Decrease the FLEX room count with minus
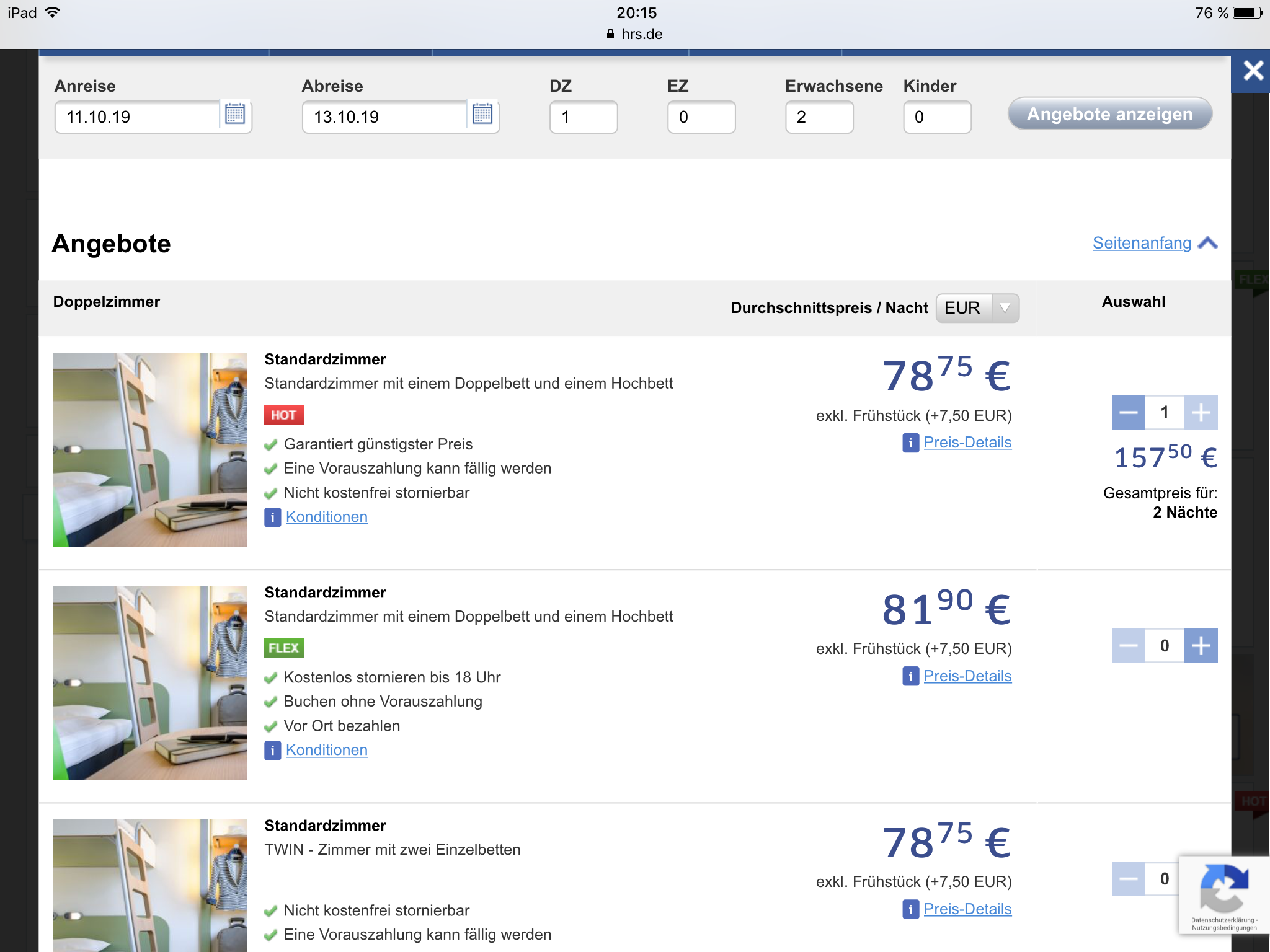This screenshot has height=952, width=1270. pyautogui.click(x=1128, y=646)
